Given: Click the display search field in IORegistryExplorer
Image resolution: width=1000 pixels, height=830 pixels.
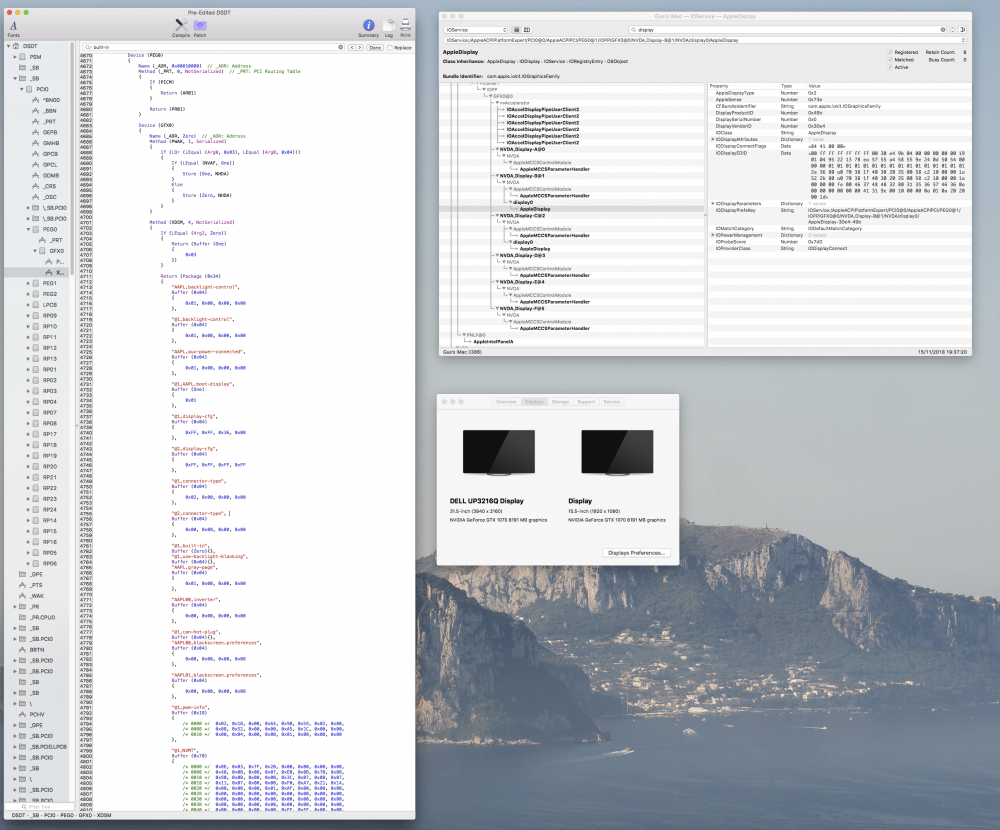Looking at the screenshot, I should coord(788,30).
